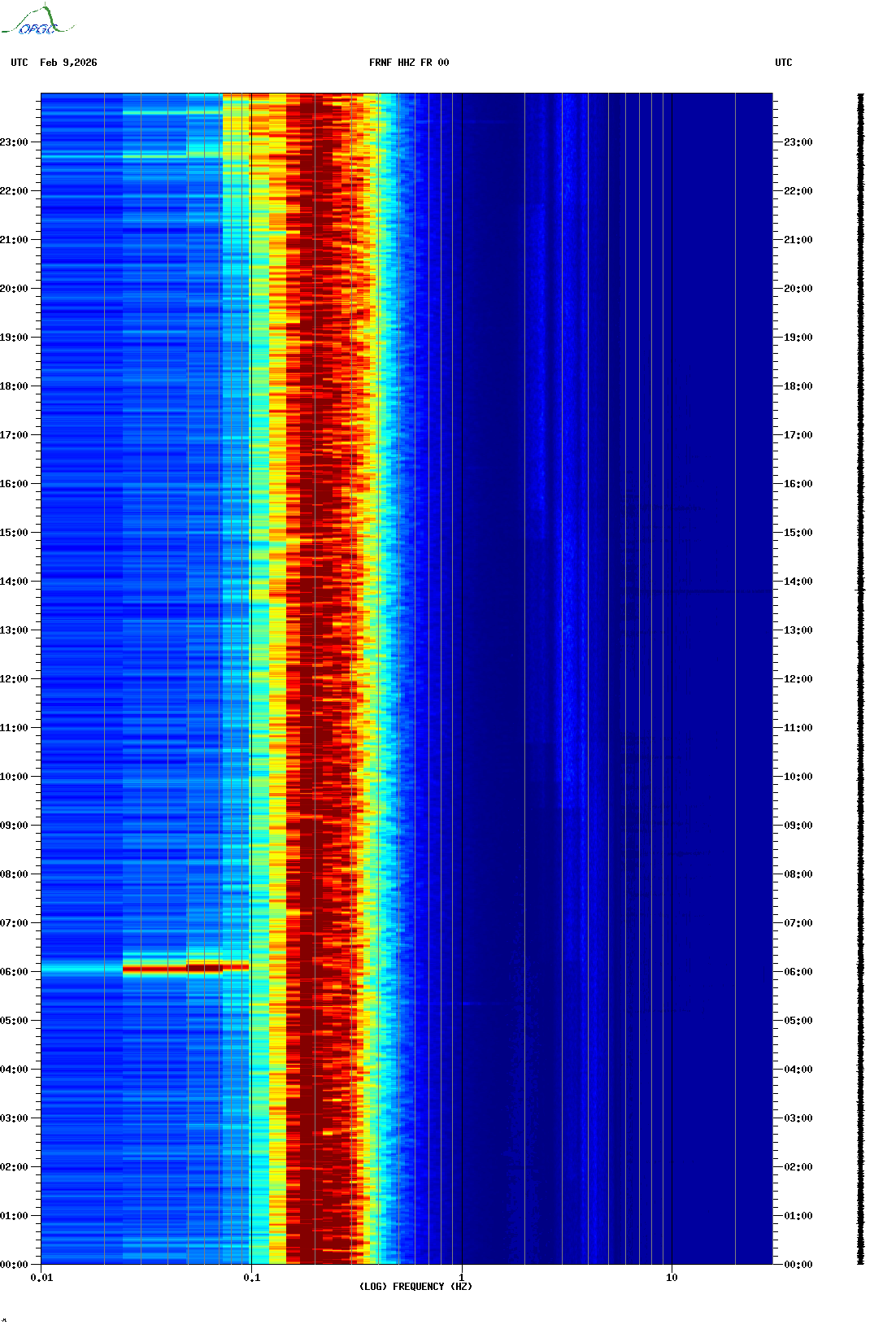Click the OFGC logo in the corner
Image resolution: width=896 pixels, height=1329 pixels.
click(x=37, y=21)
